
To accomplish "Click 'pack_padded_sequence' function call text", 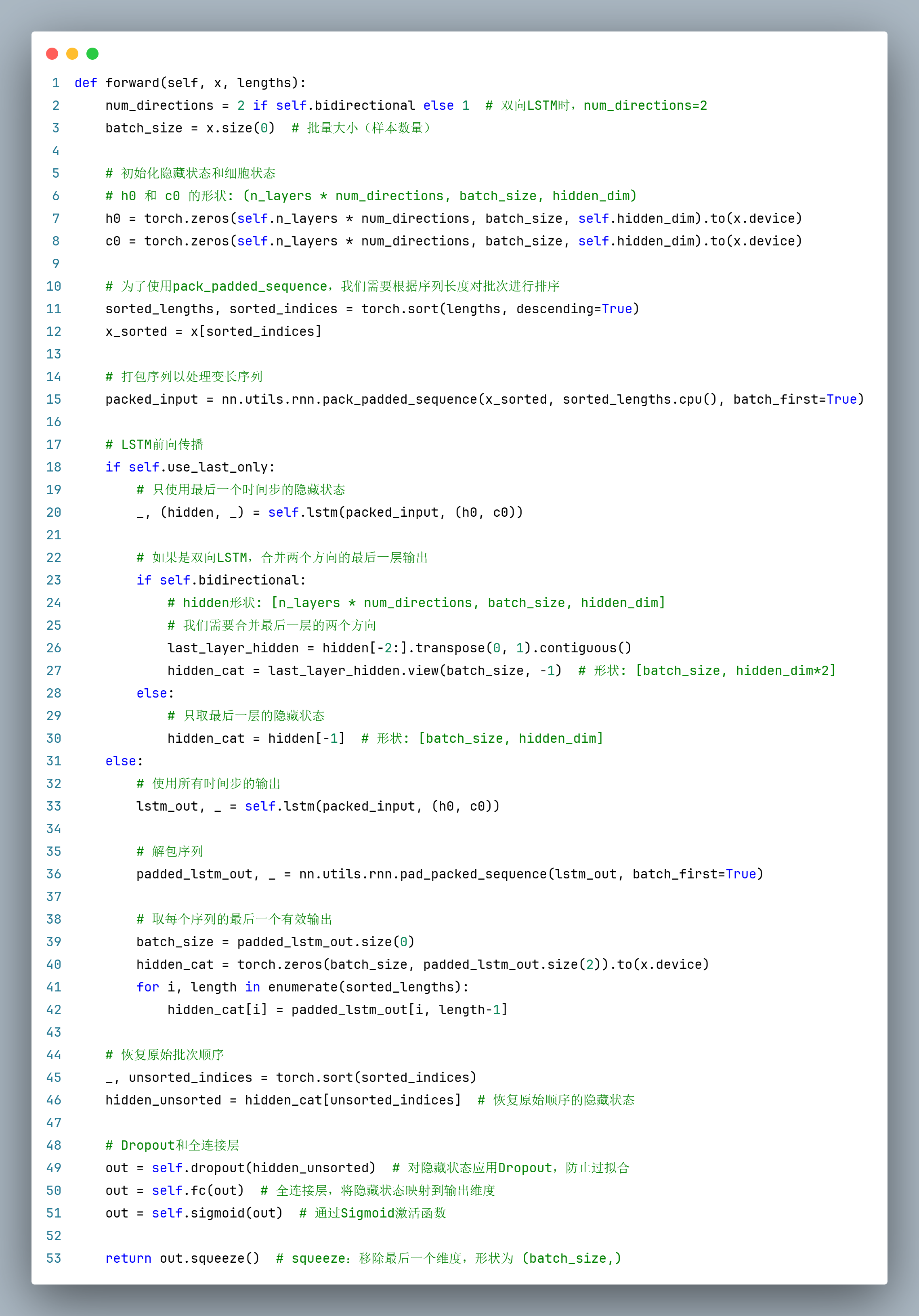I will 400,400.
